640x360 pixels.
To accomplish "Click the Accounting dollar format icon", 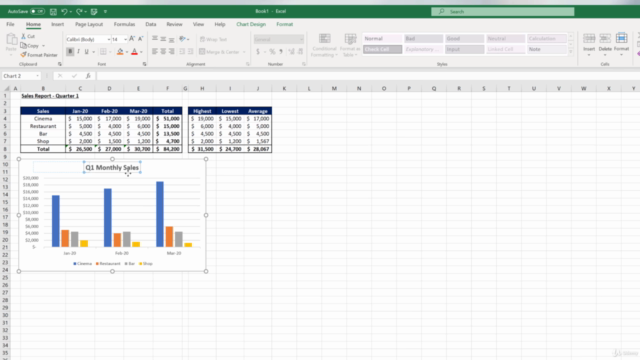I will [x=258, y=51].
